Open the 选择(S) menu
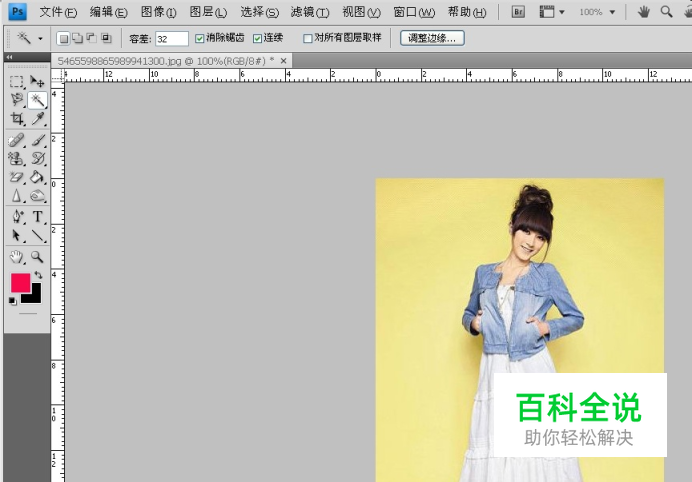Screen dimensions: 692x482 point(260,12)
